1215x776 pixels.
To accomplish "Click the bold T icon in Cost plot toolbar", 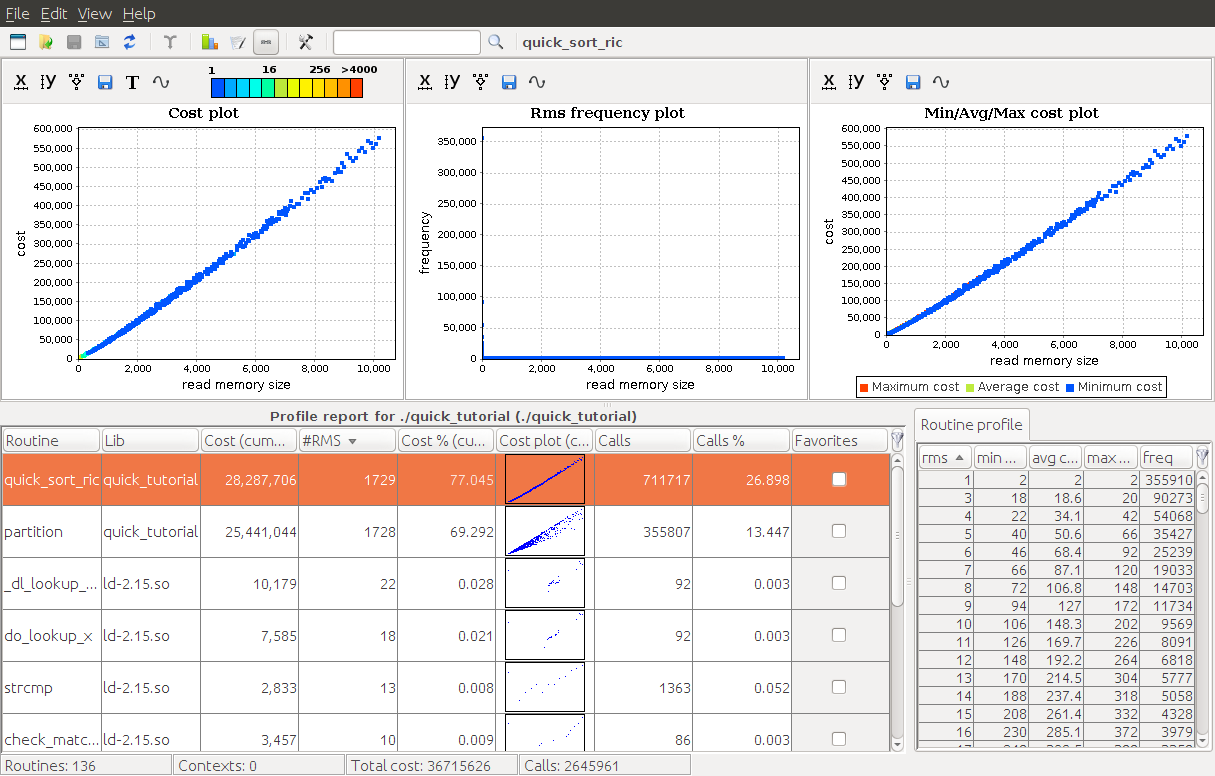I will coord(132,83).
